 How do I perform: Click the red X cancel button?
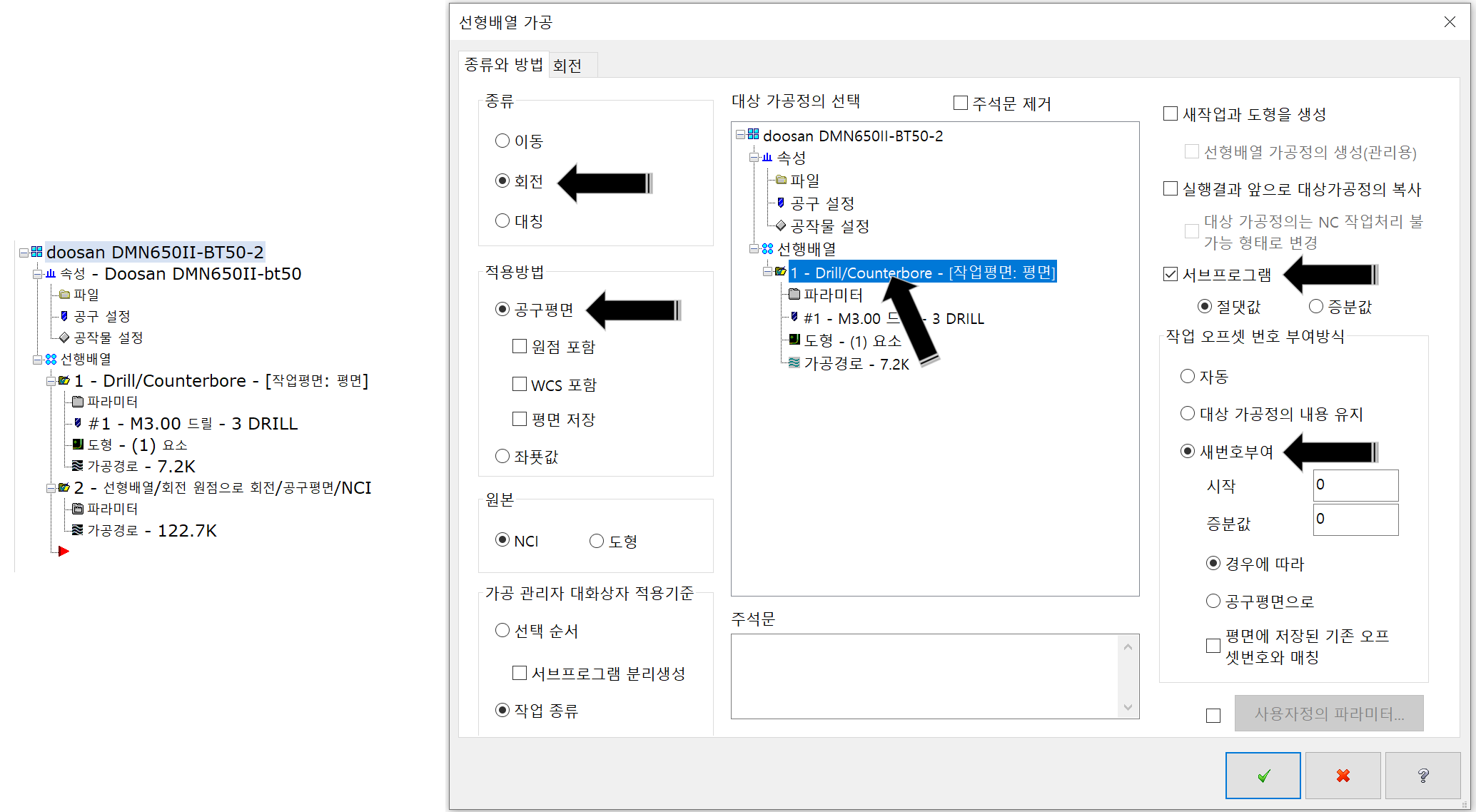click(x=1343, y=775)
